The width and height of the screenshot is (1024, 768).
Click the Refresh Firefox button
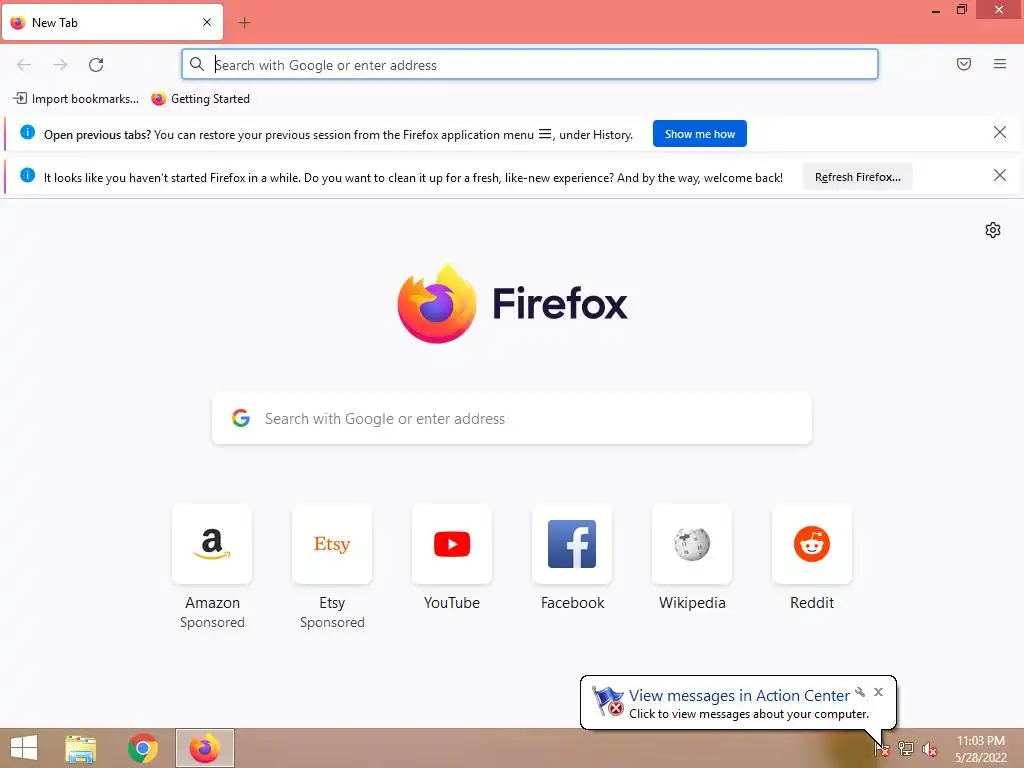point(857,177)
